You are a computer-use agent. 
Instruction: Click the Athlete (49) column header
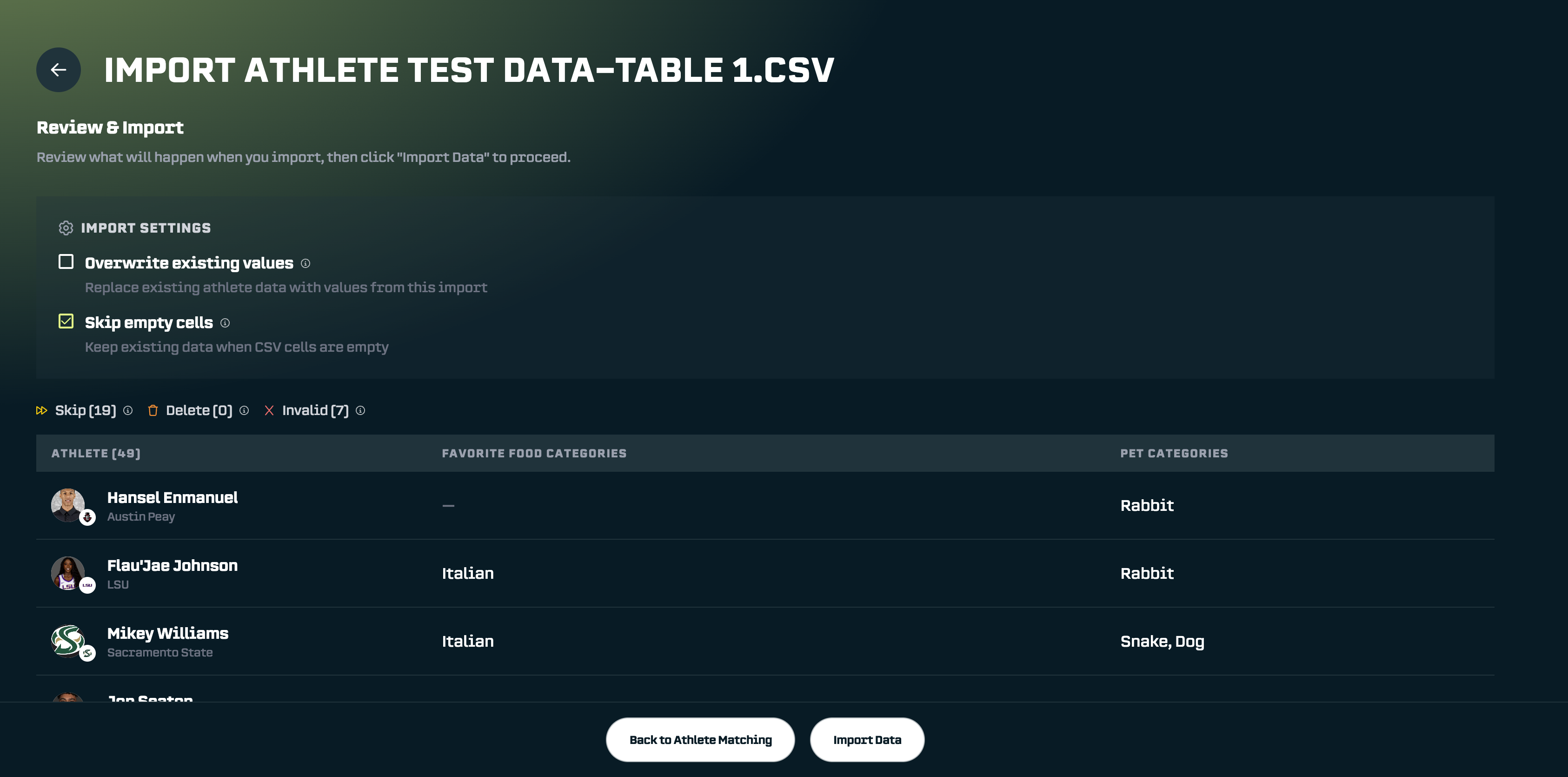pyautogui.click(x=96, y=454)
